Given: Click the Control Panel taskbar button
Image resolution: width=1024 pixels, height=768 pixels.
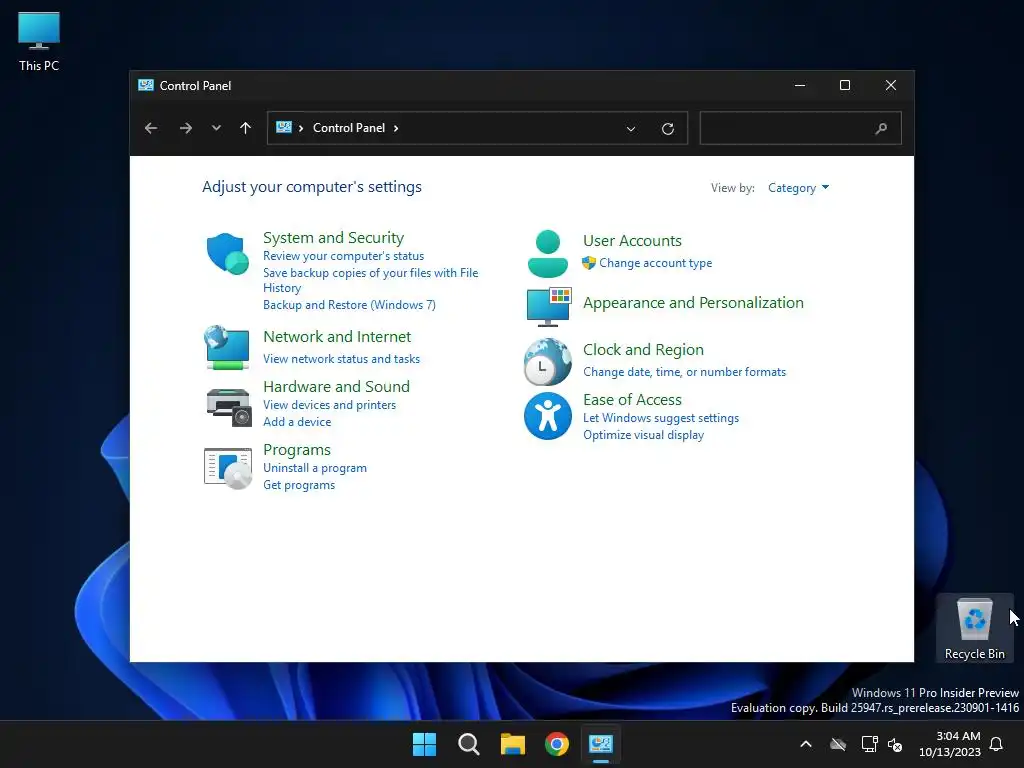Looking at the screenshot, I should pos(601,744).
